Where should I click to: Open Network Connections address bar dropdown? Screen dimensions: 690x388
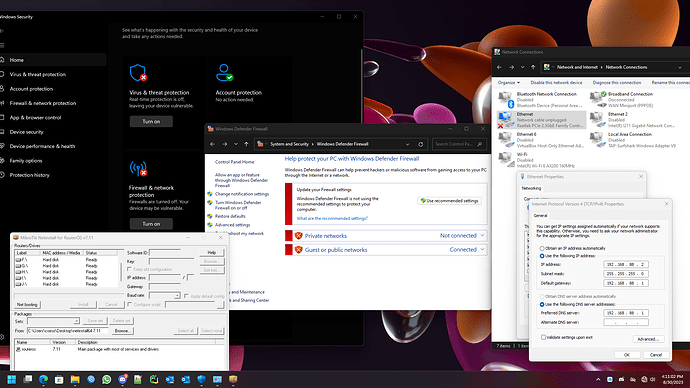[679, 67]
